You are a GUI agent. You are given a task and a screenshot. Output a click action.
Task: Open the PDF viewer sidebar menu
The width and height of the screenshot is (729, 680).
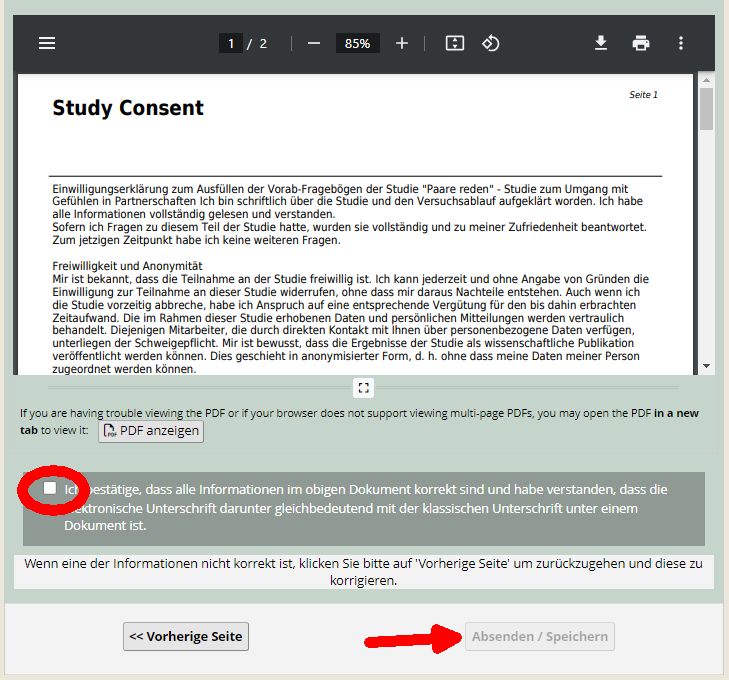47,43
